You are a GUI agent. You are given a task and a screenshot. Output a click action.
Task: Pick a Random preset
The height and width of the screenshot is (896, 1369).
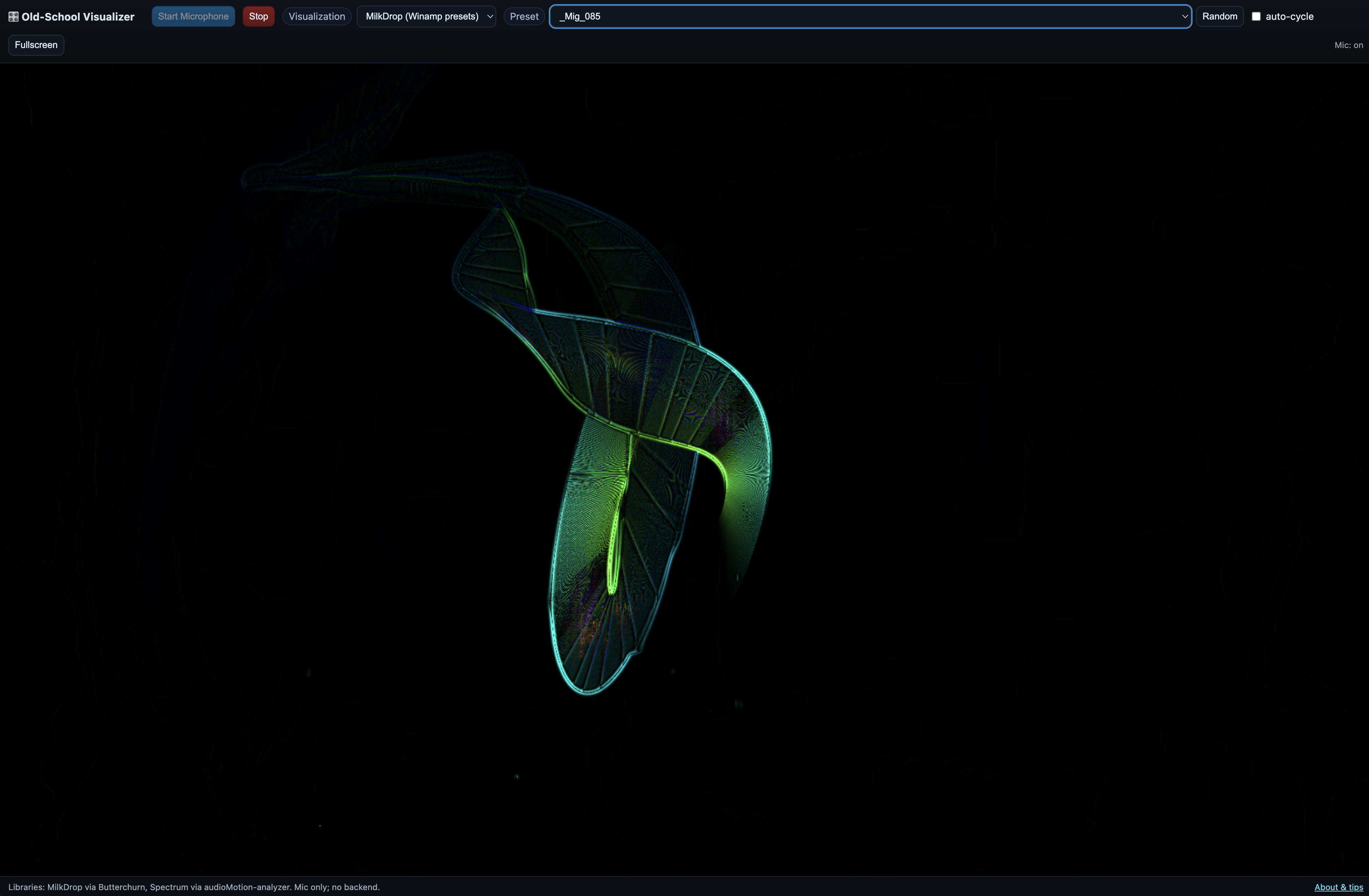coord(1219,16)
